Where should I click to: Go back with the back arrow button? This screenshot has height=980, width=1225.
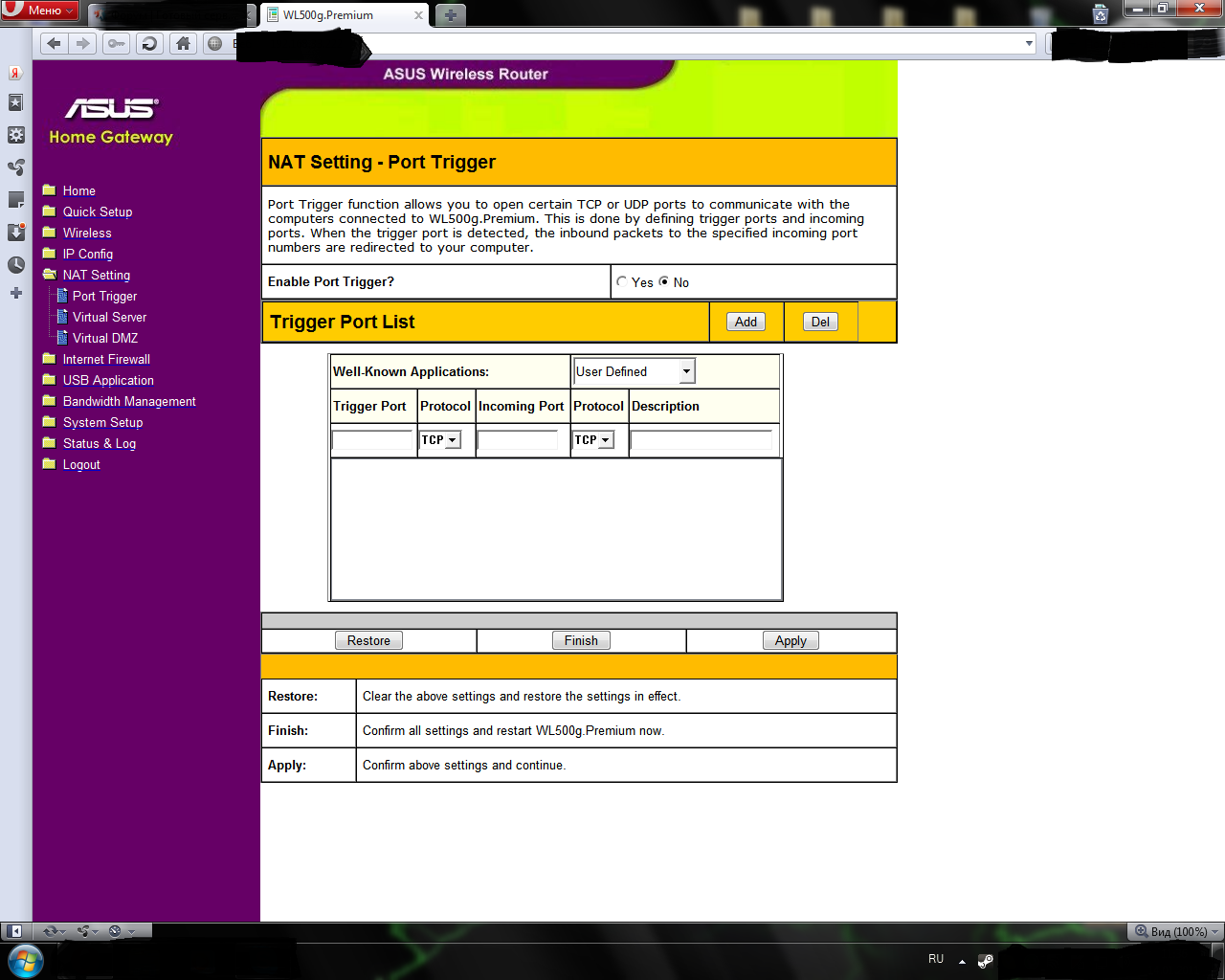[x=55, y=43]
